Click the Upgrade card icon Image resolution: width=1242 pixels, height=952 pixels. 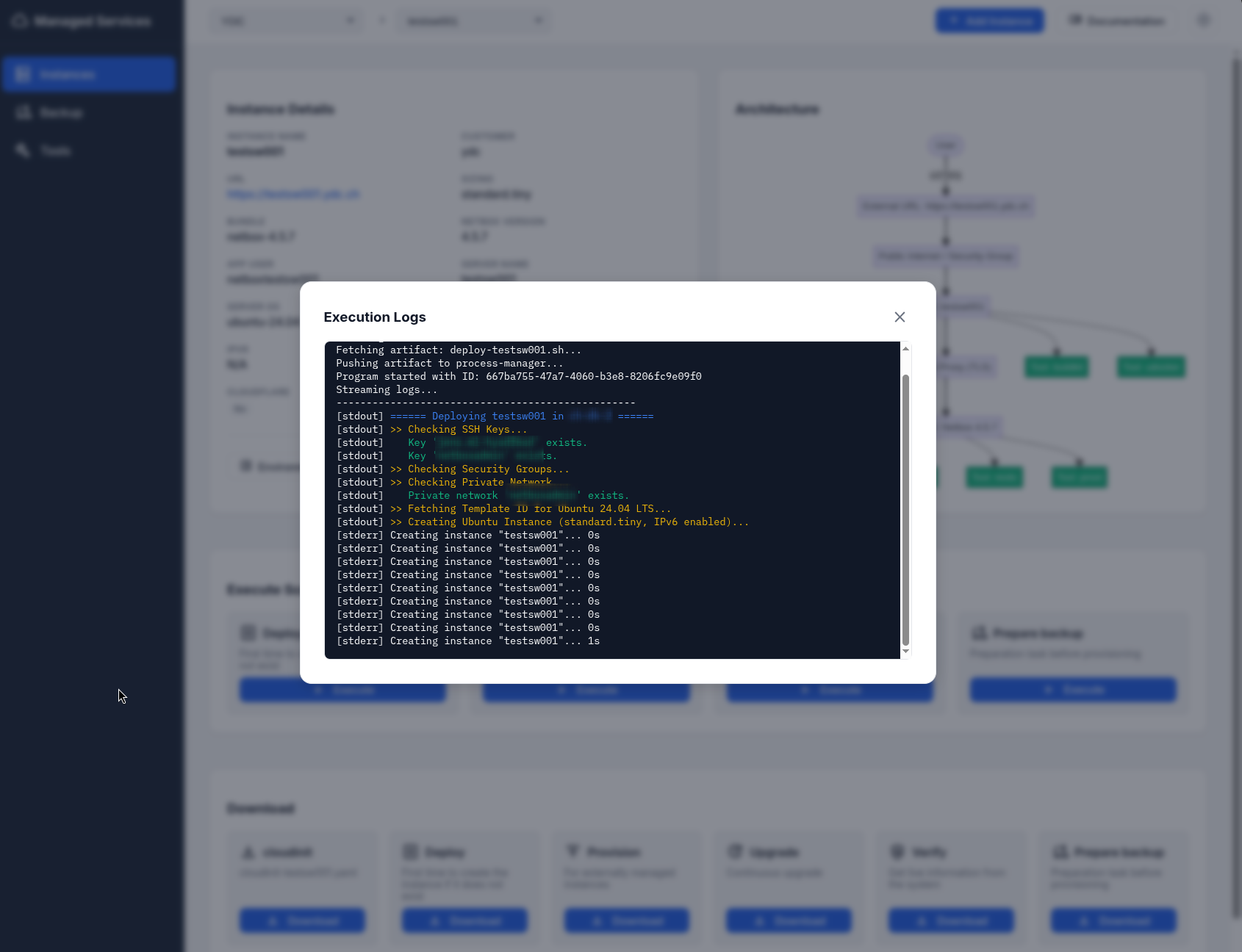pyautogui.click(x=735, y=851)
